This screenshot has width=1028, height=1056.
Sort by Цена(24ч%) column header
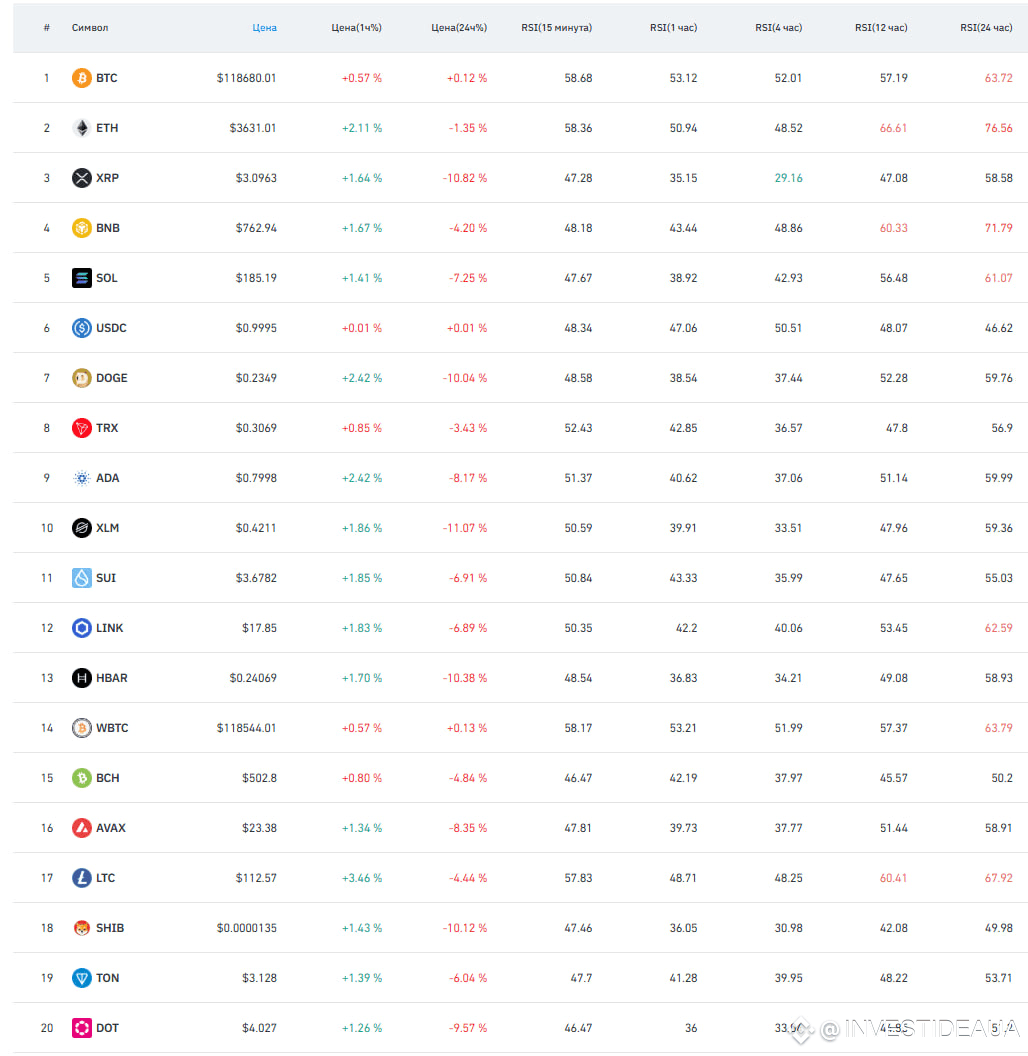[x=459, y=28]
